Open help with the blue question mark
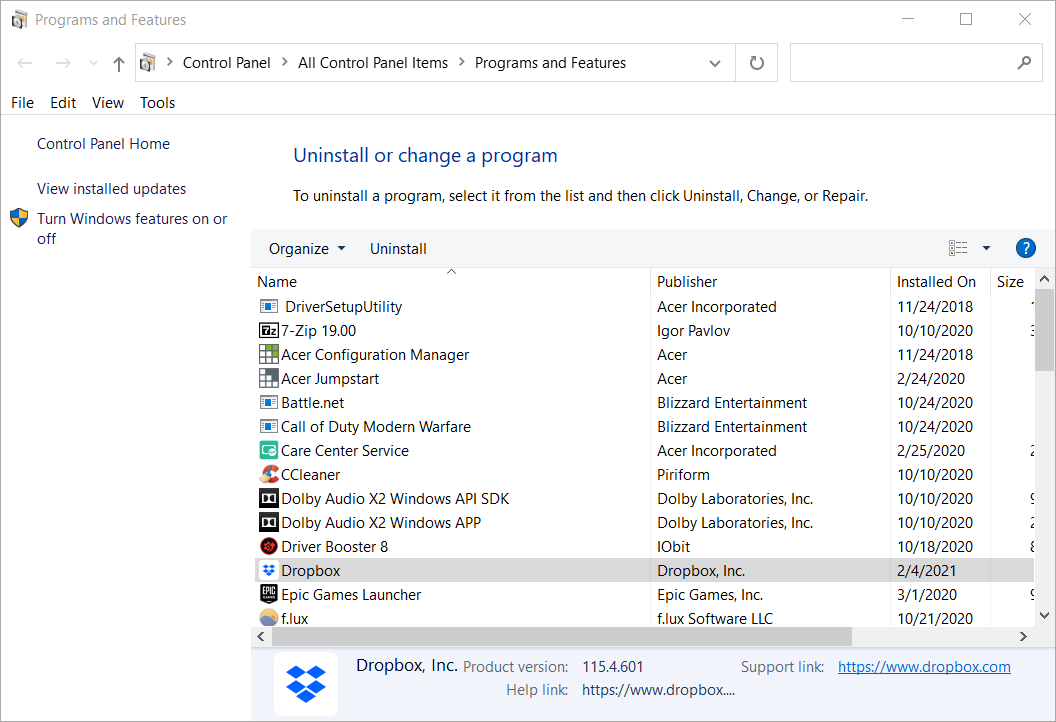Screen dimensions: 1056x722 point(1025,249)
